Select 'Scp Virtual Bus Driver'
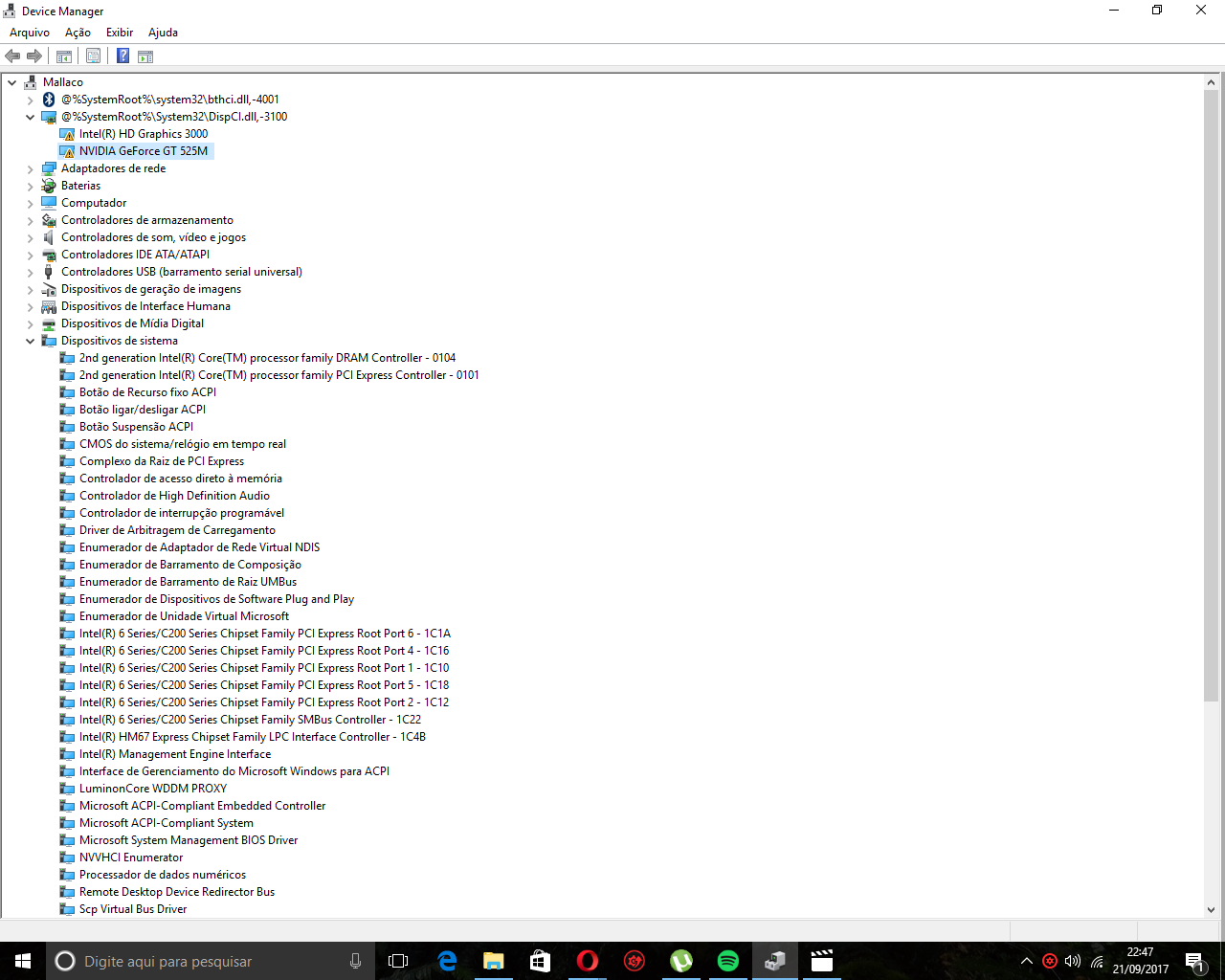Image resolution: width=1225 pixels, height=980 pixels. 133,909
